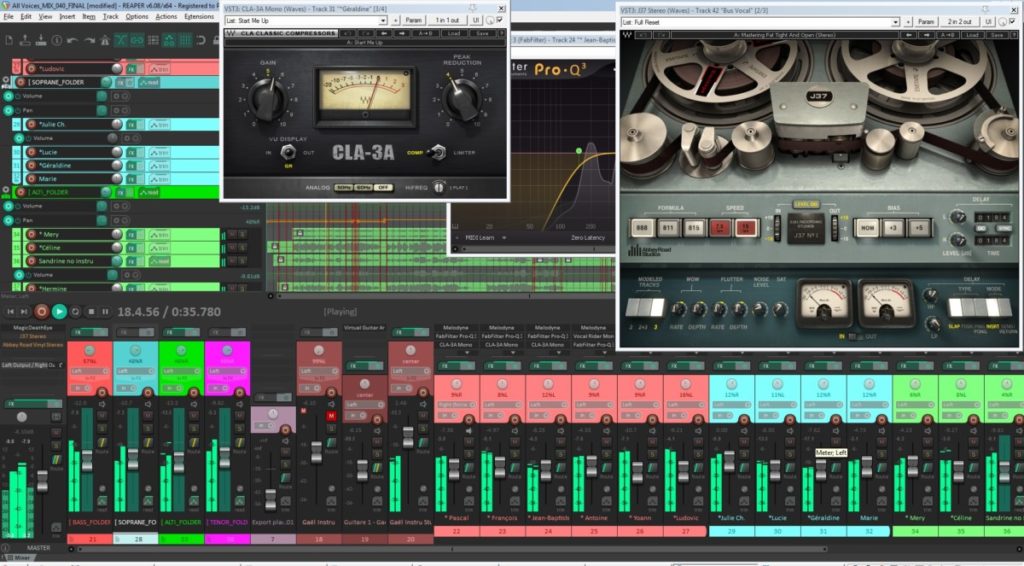Click the Param button in J37 window
Viewport: 1024px width, 566px height.
click(926, 21)
